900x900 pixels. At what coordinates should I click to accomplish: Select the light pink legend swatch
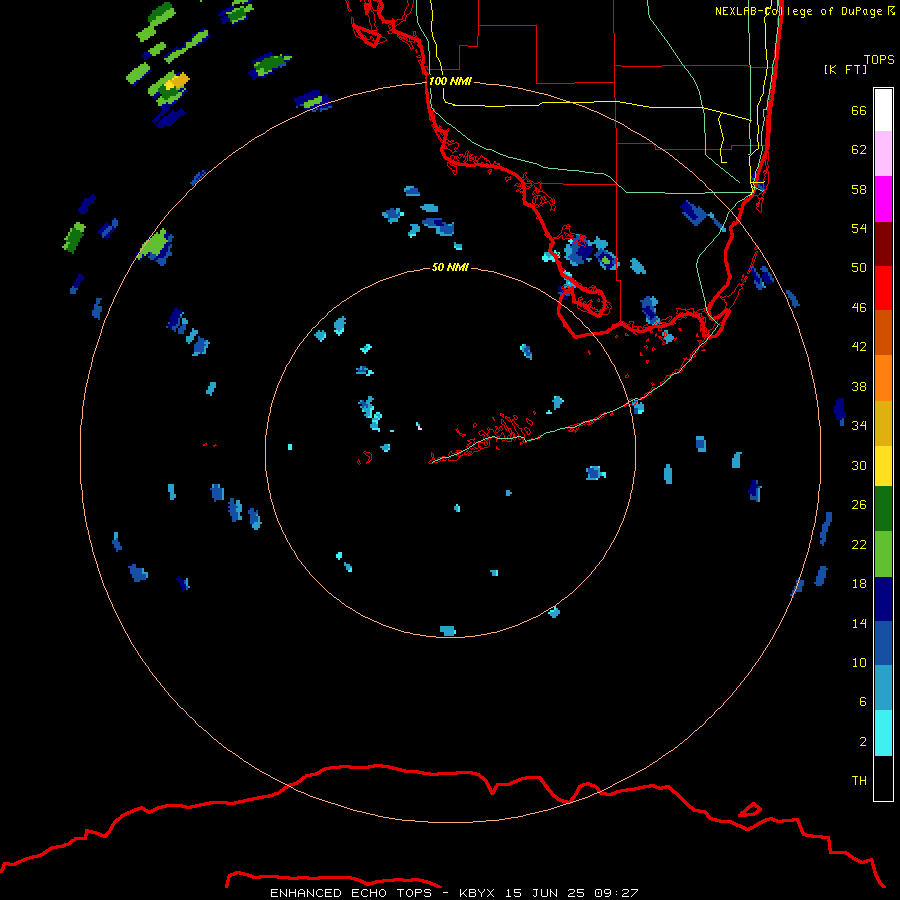click(883, 154)
